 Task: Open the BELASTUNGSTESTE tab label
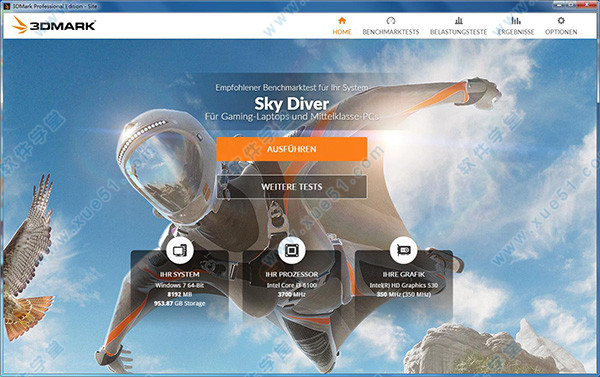click(458, 32)
